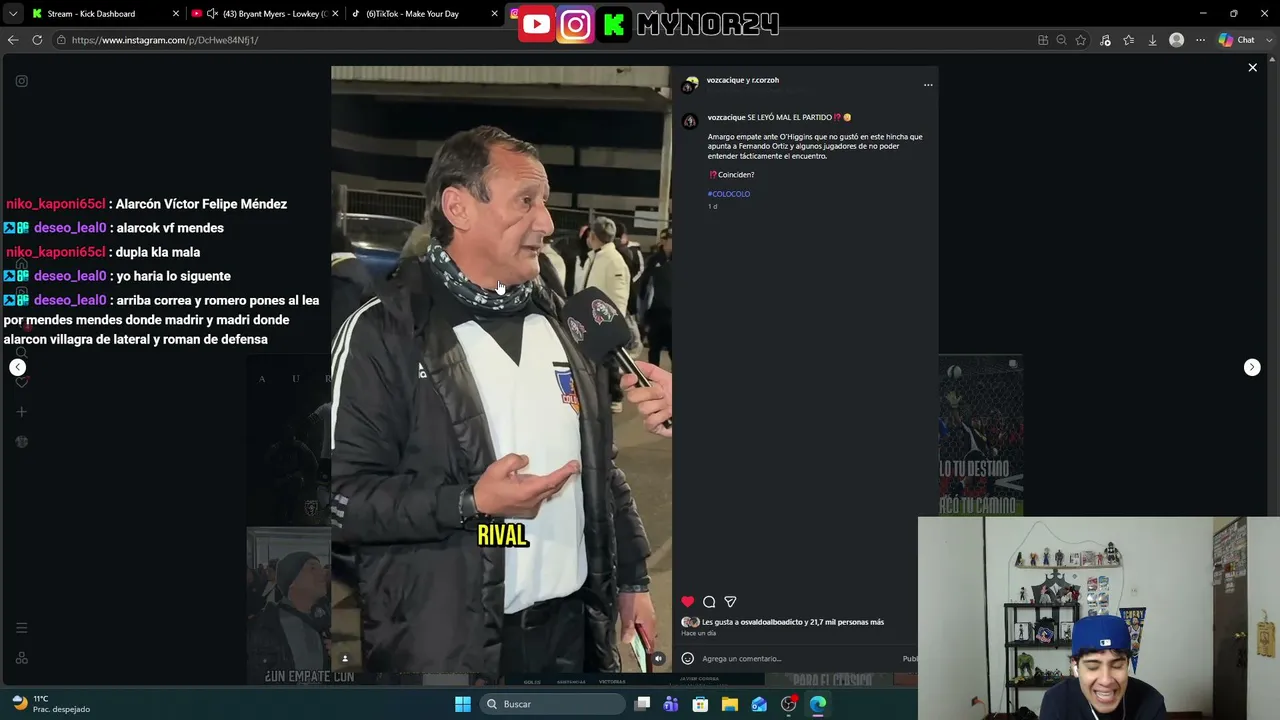Open Task View from the taskbar
1280x720 pixels.
tap(643, 704)
